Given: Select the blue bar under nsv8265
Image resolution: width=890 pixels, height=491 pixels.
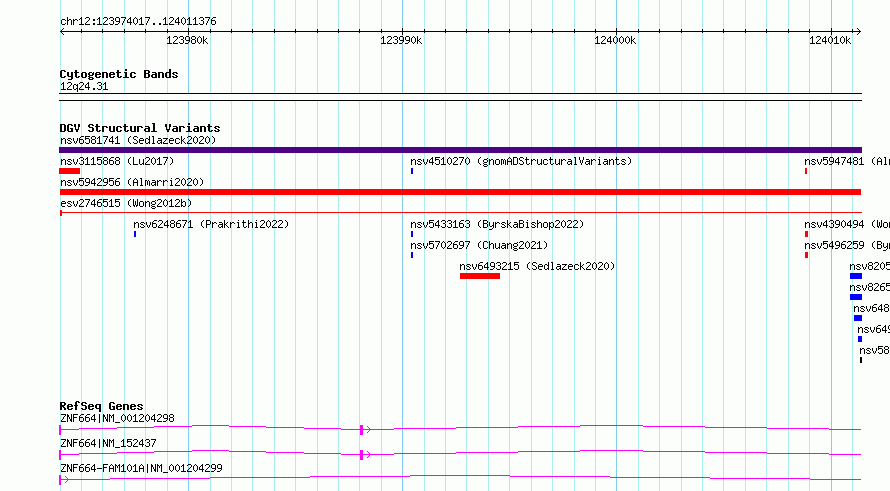Looking at the screenshot, I should [856, 297].
